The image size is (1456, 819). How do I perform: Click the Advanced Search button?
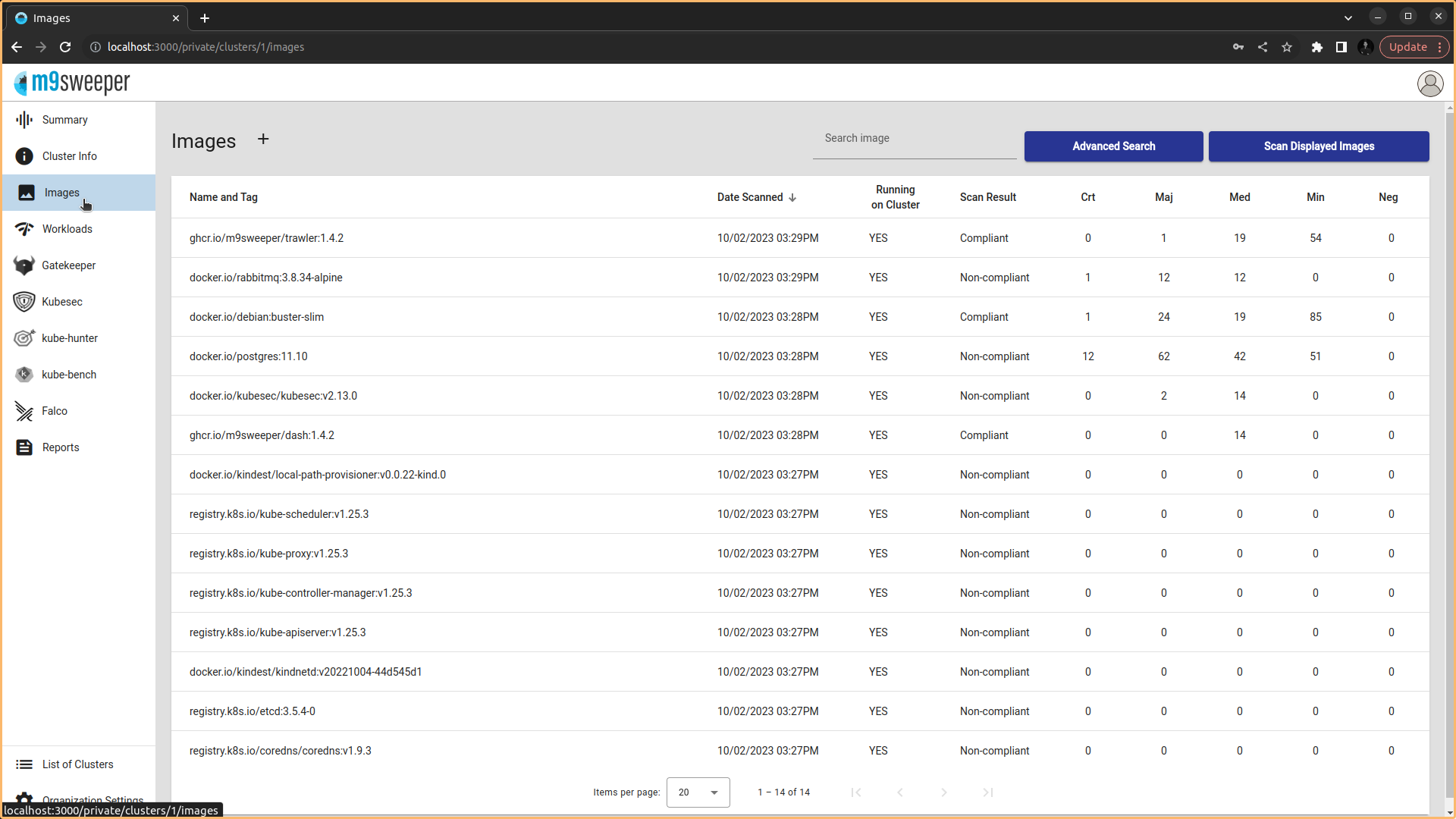click(1113, 146)
